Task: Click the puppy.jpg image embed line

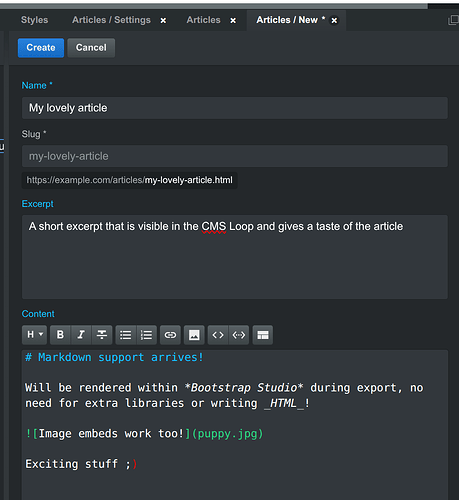Action: (x=144, y=434)
